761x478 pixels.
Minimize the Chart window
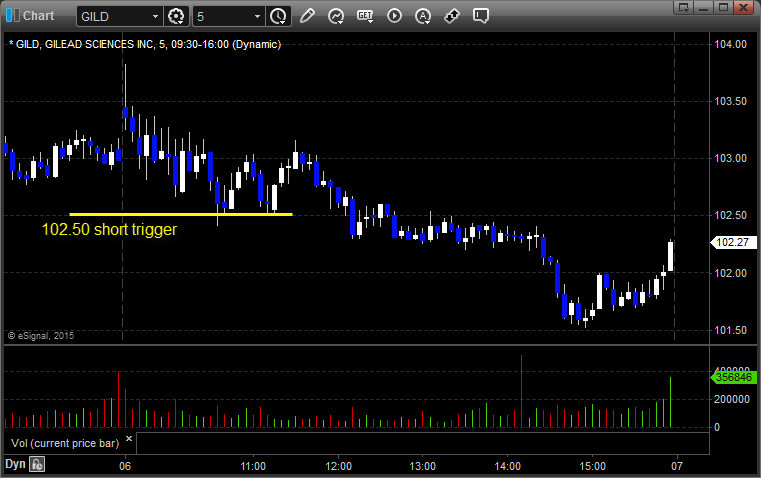click(703, 7)
